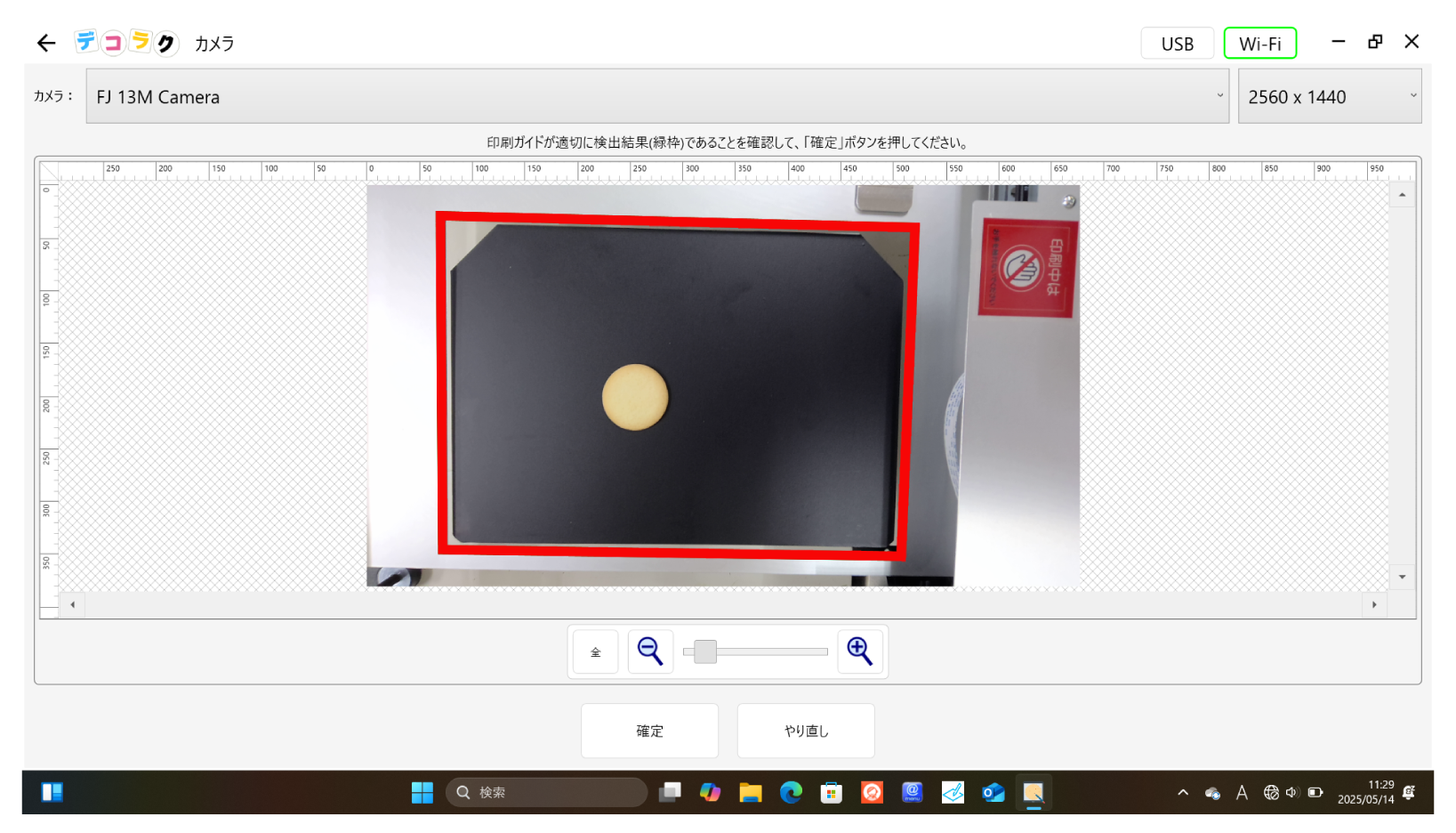
Task: Click the taskbar 検索 search box
Action: [x=546, y=792]
